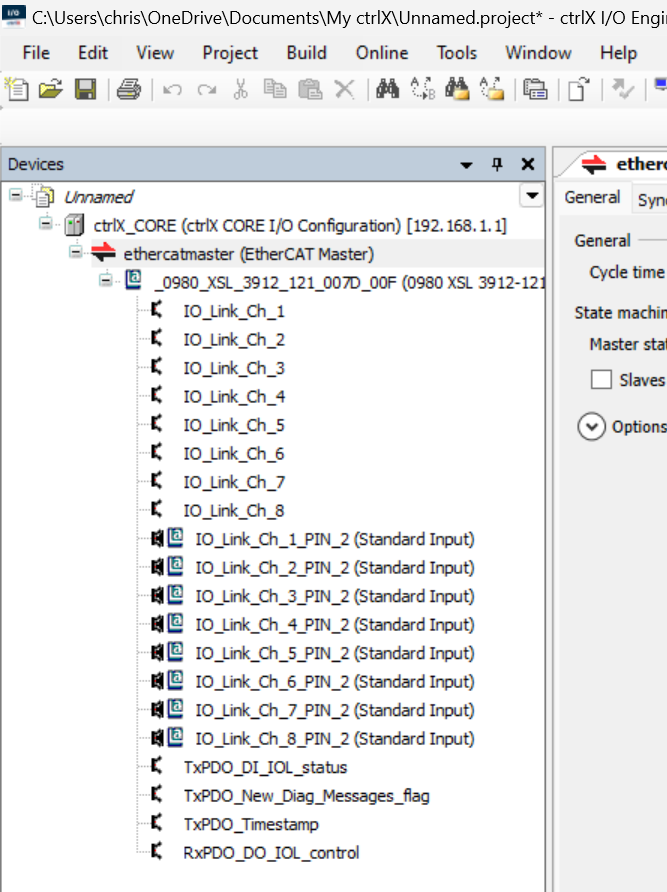Open the View menu

pos(155,53)
